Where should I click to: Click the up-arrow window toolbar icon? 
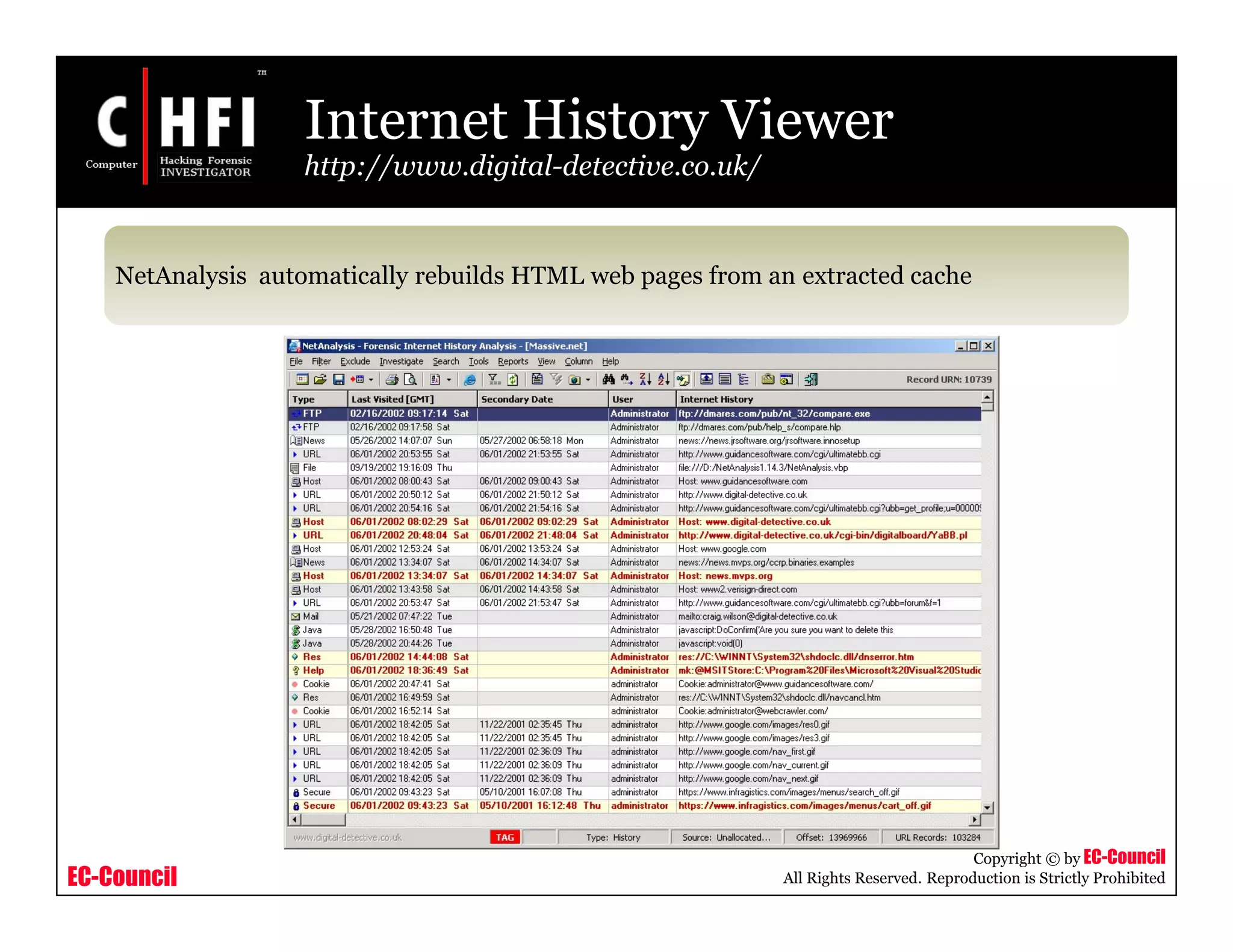[x=706, y=379]
